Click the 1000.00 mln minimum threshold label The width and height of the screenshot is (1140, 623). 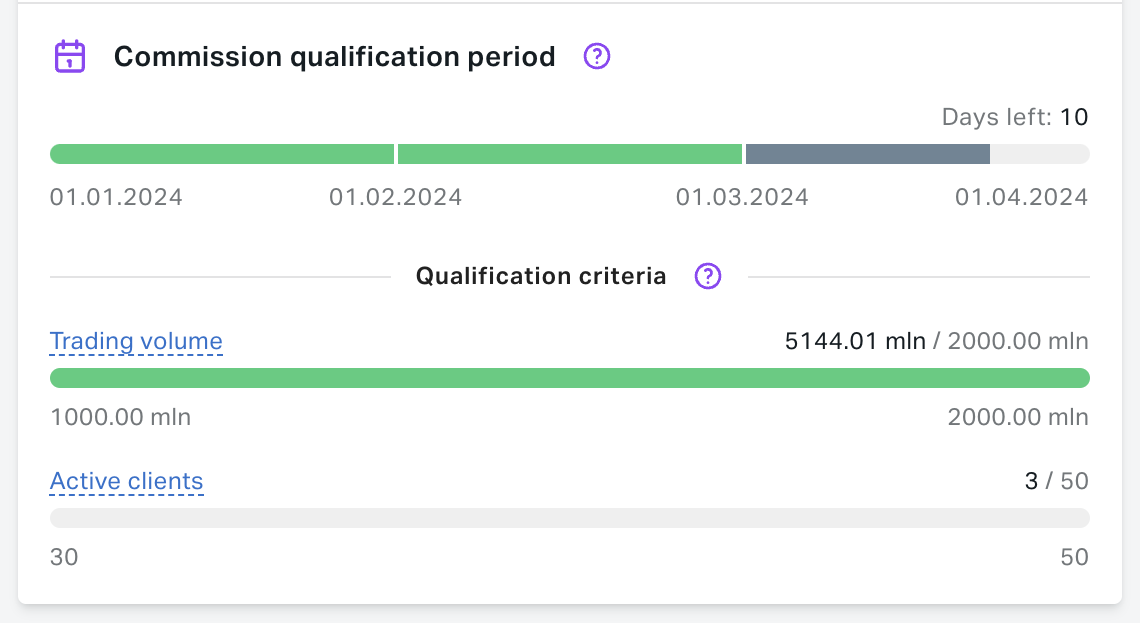coord(120,417)
